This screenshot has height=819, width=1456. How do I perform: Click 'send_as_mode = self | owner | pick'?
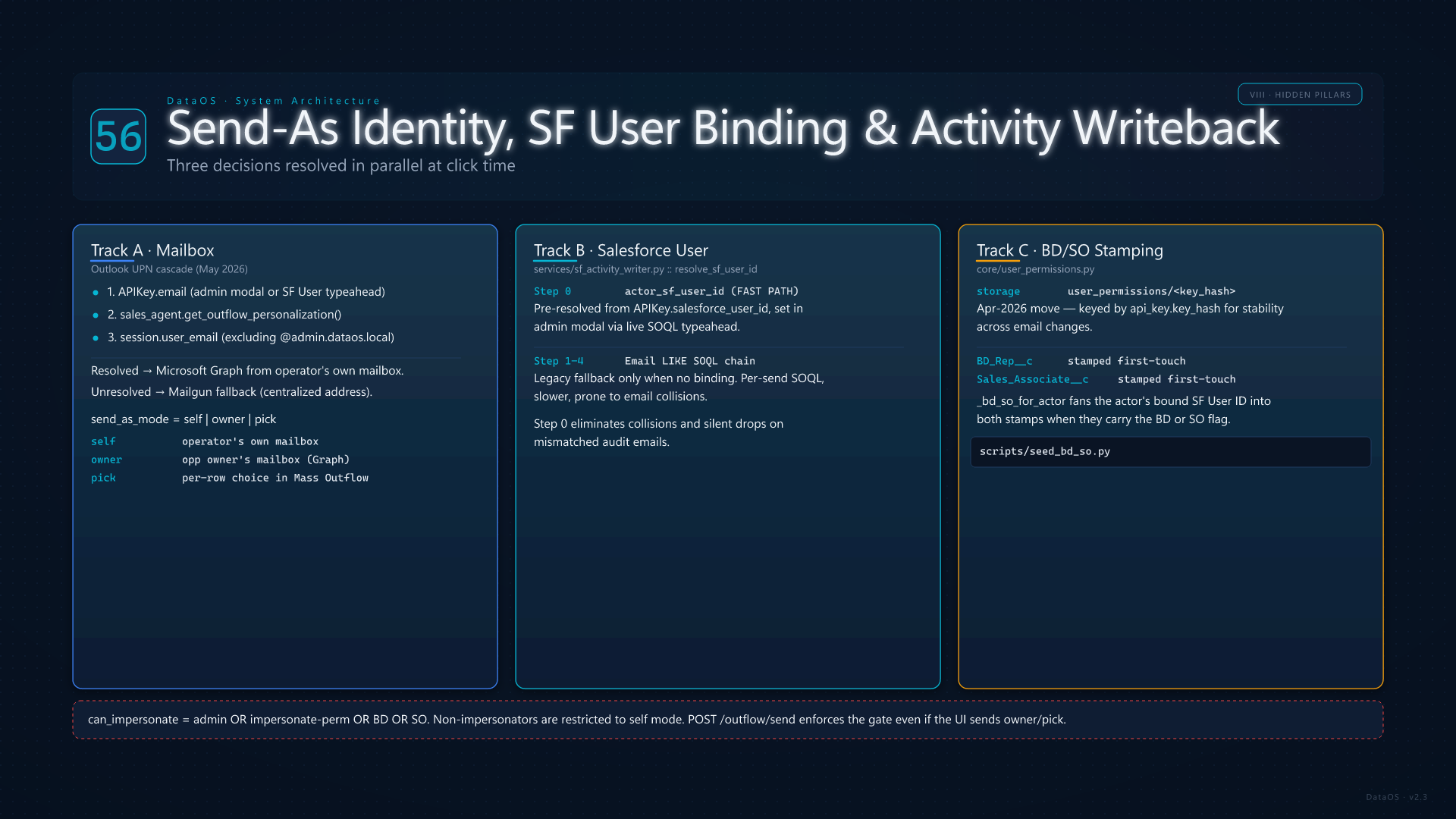click(x=184, y=419)
